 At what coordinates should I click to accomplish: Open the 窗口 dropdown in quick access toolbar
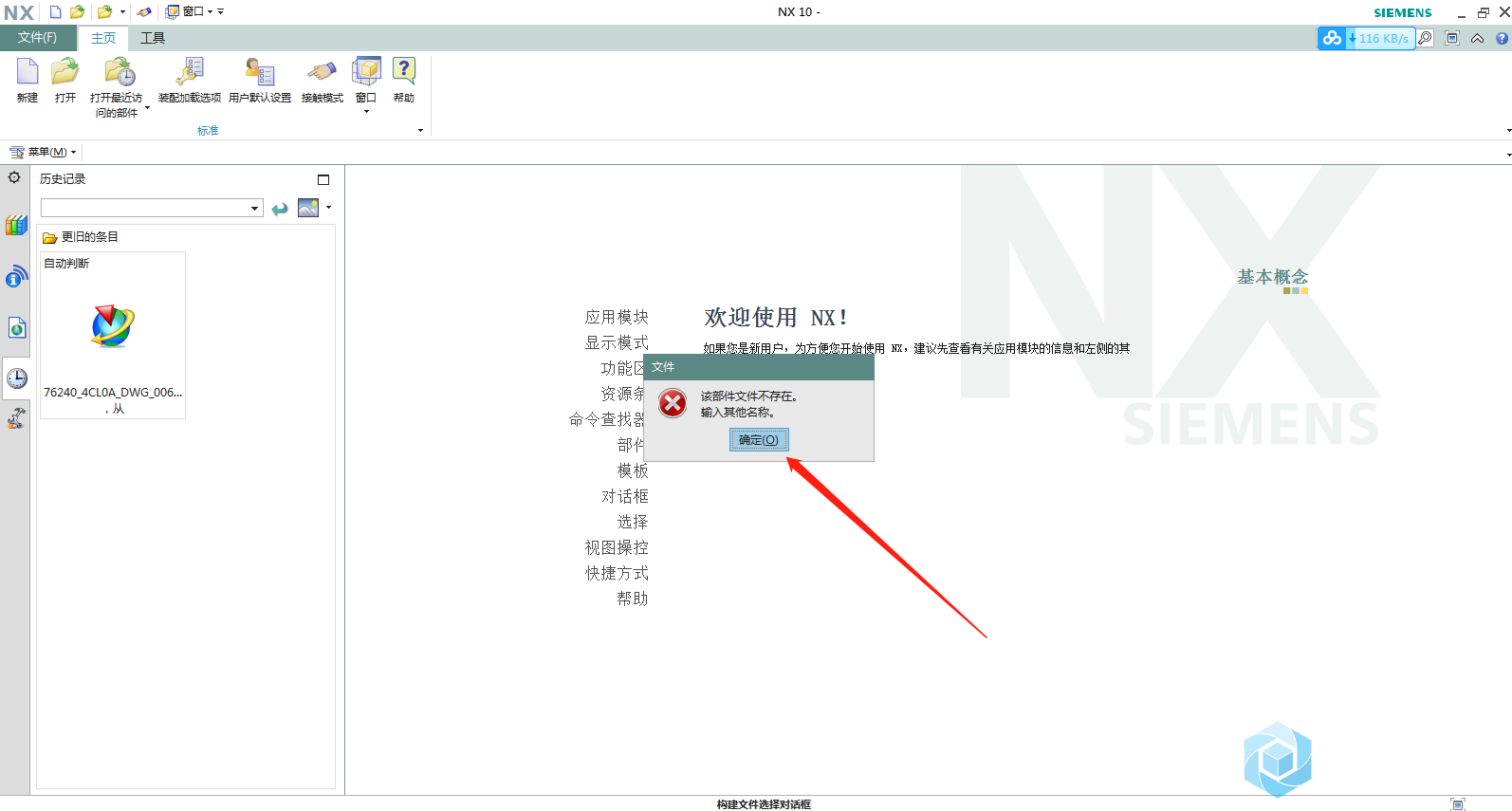[x=188, y=11]
